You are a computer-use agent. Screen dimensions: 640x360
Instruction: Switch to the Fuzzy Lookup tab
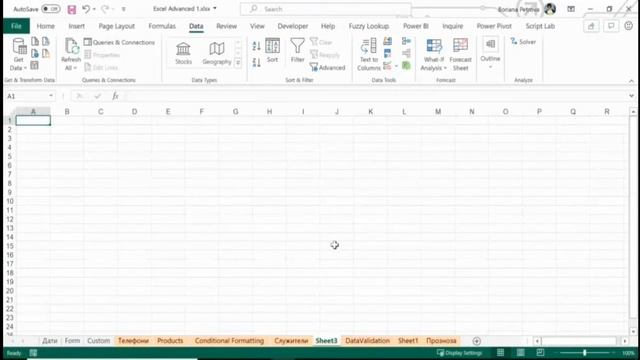pos(369,26)
